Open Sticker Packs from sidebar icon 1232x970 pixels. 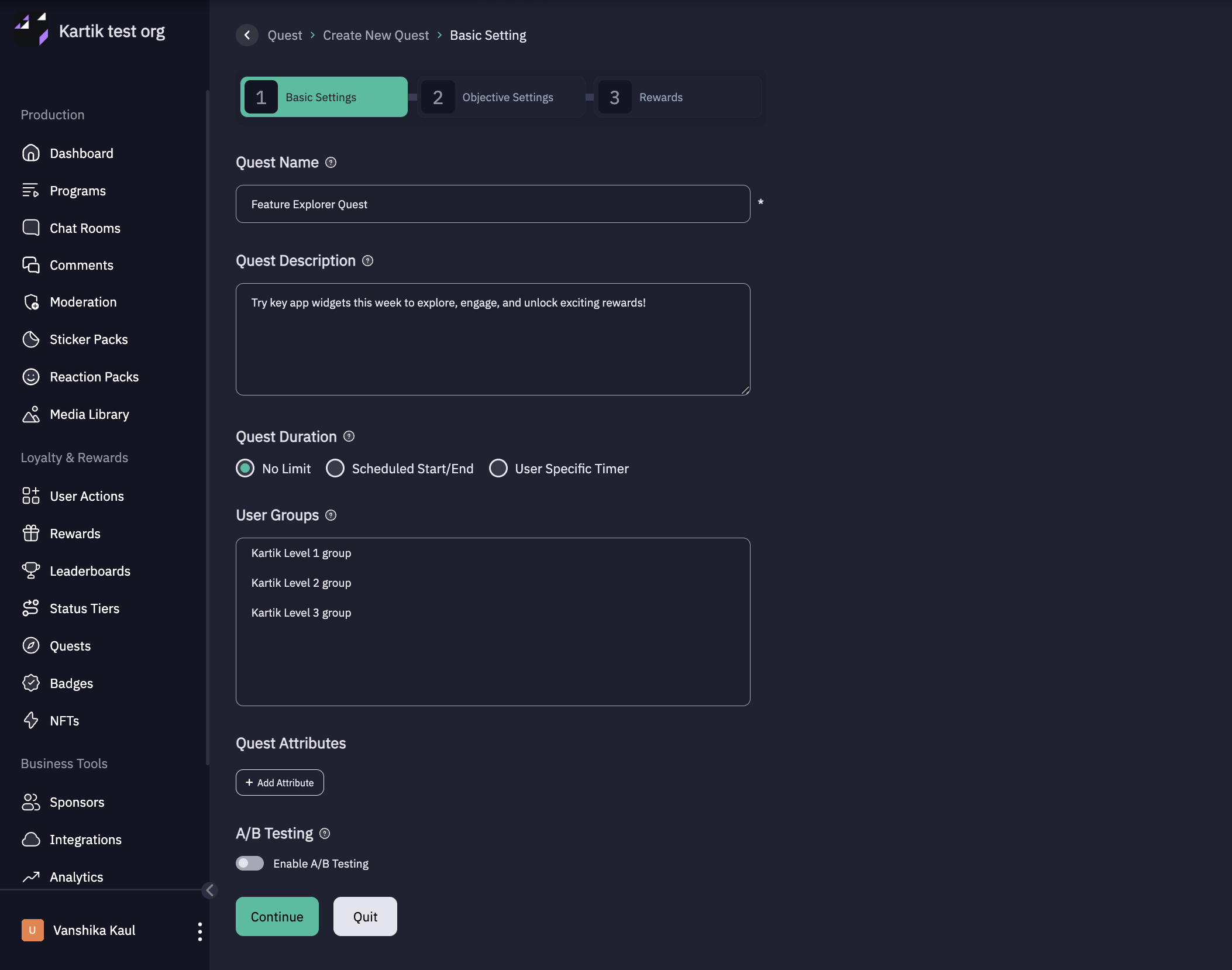30,339
